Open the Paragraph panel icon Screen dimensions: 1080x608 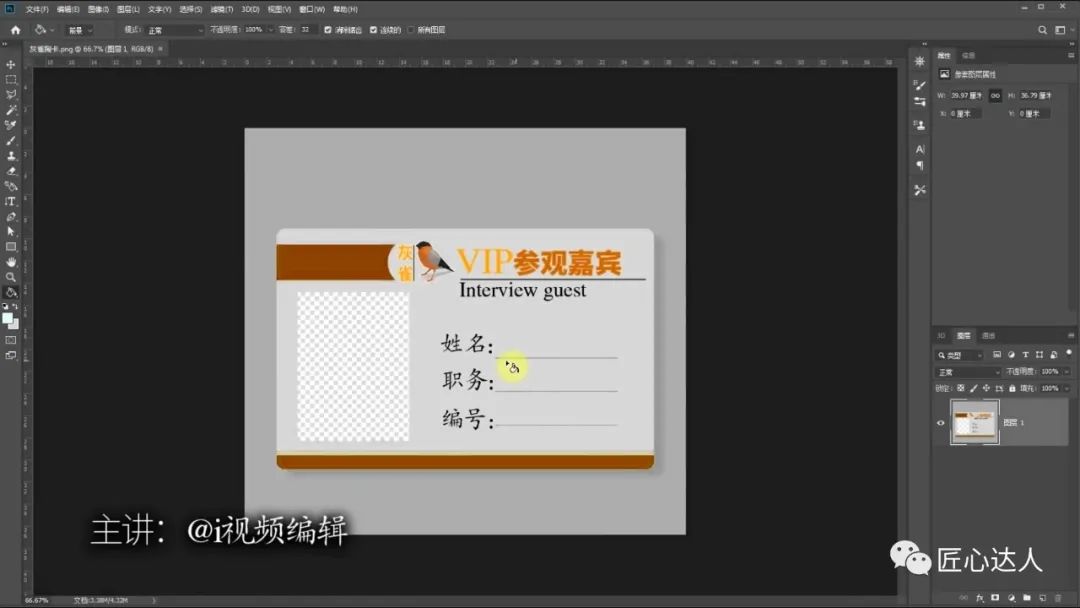click(920, 165)
